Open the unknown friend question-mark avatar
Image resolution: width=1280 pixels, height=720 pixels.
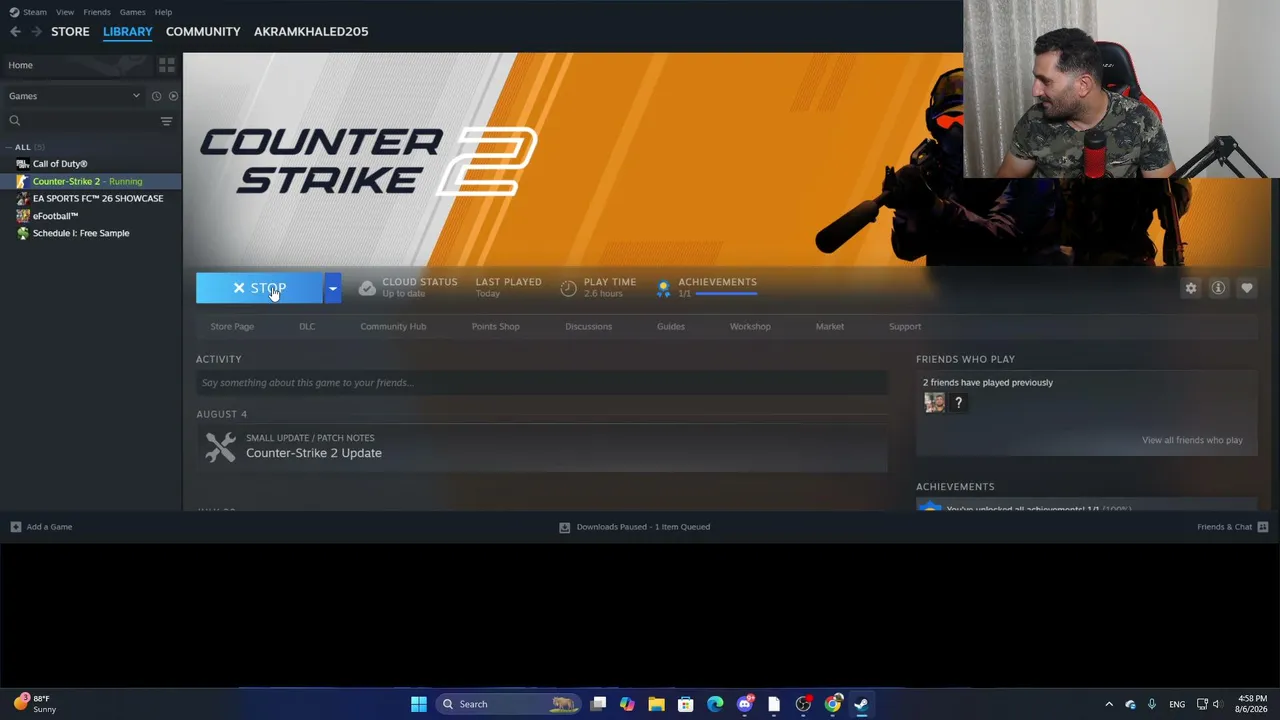[x=958, y=403]
